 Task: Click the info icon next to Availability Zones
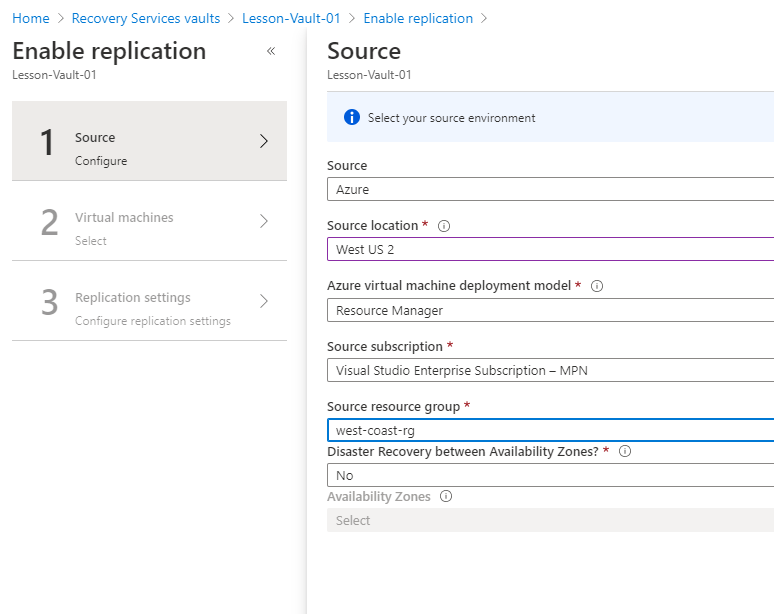coord(446,496)
